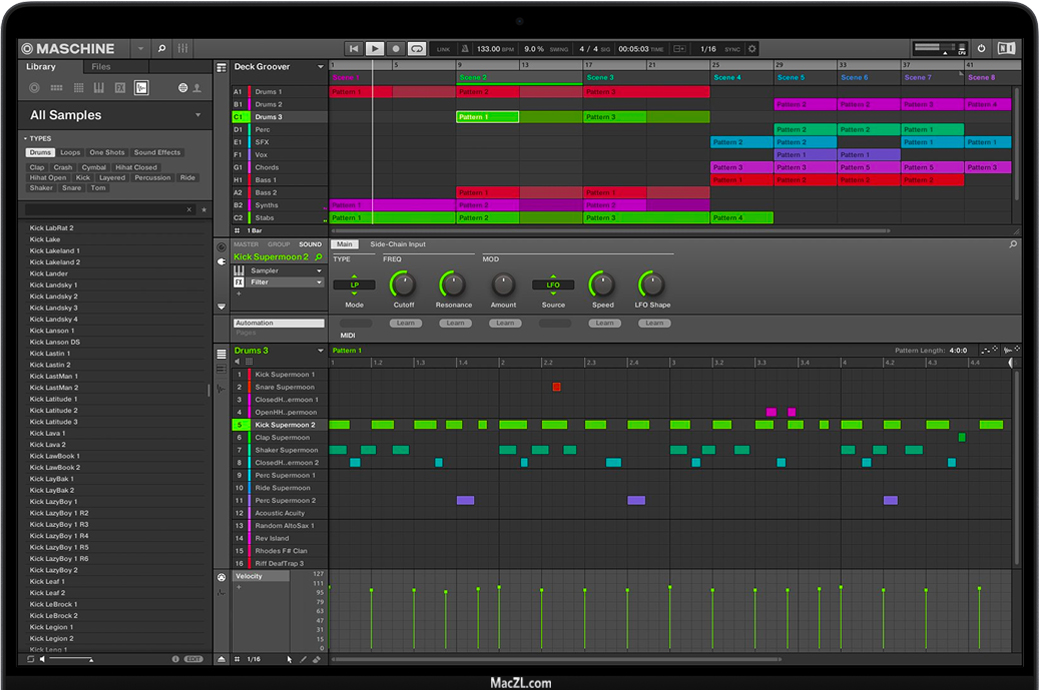The width and height of the screenshot is (1040, 690).
Task: Toggle the audio engine power button
Action: click(x=981, y=48)
